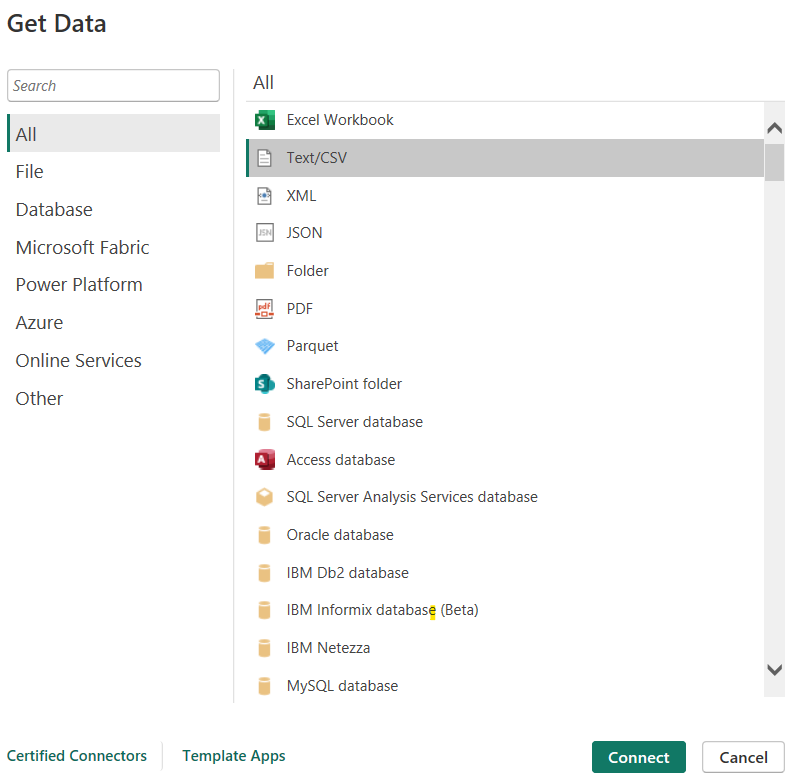
Task: Choose the JSON connector label
Action: (x=305, y=233)
